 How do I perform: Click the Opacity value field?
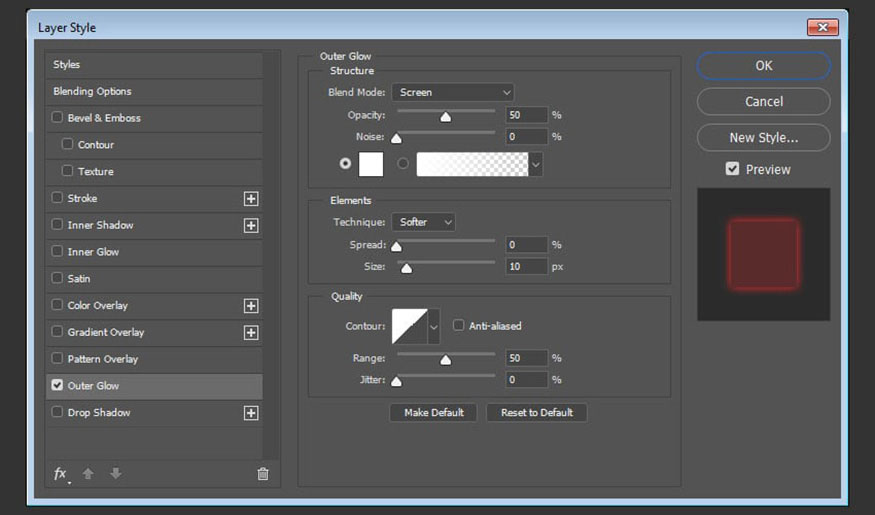[x=526, y=115]
